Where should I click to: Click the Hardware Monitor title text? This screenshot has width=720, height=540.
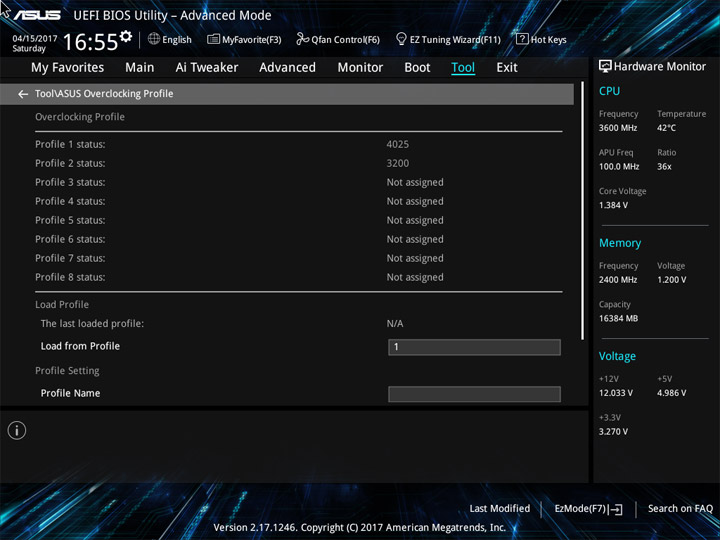660,67
